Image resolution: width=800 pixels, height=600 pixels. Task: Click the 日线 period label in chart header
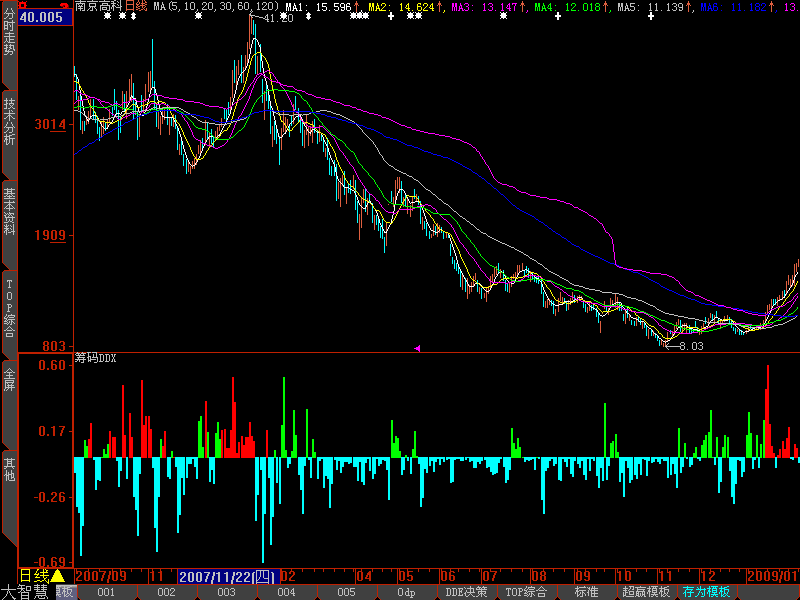(136, 7)
